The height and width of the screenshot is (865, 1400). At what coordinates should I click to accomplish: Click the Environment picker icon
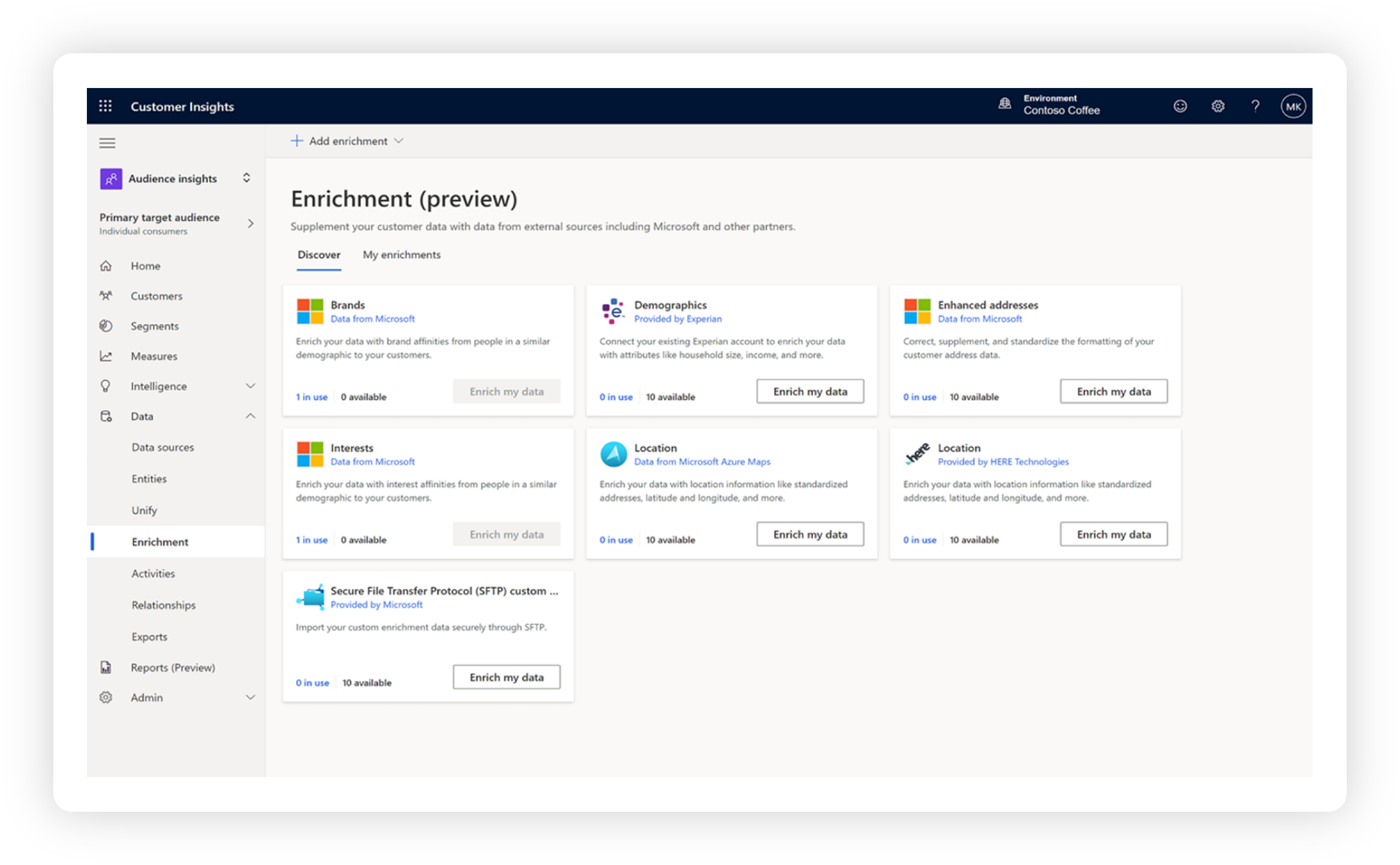point(1004,104)
